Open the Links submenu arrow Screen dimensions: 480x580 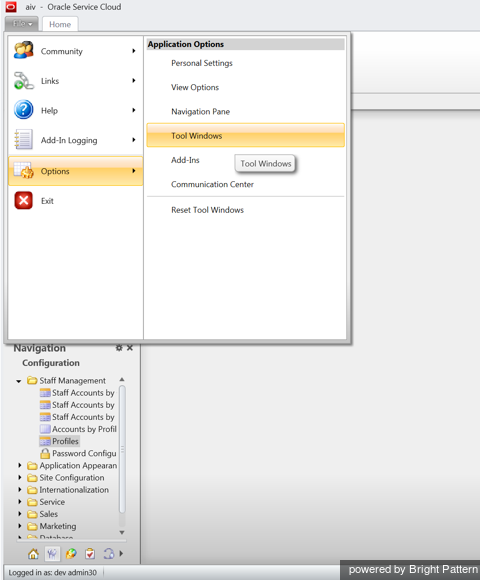pos(134,81)
